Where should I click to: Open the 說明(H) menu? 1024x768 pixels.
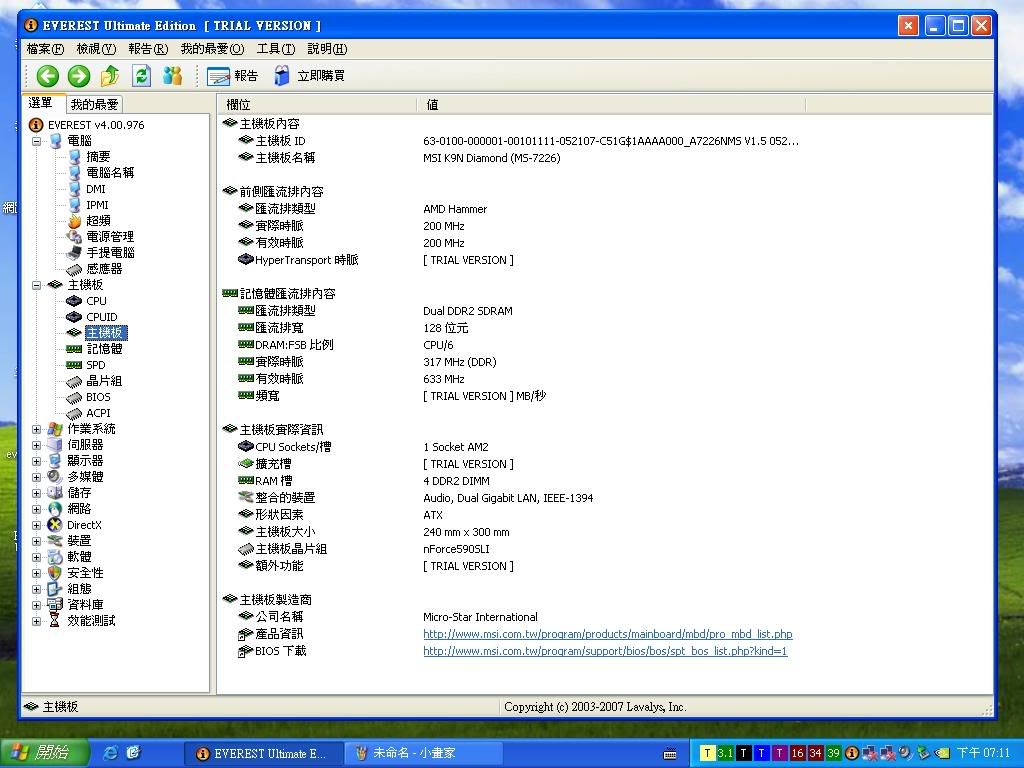(x=327, y=48)
